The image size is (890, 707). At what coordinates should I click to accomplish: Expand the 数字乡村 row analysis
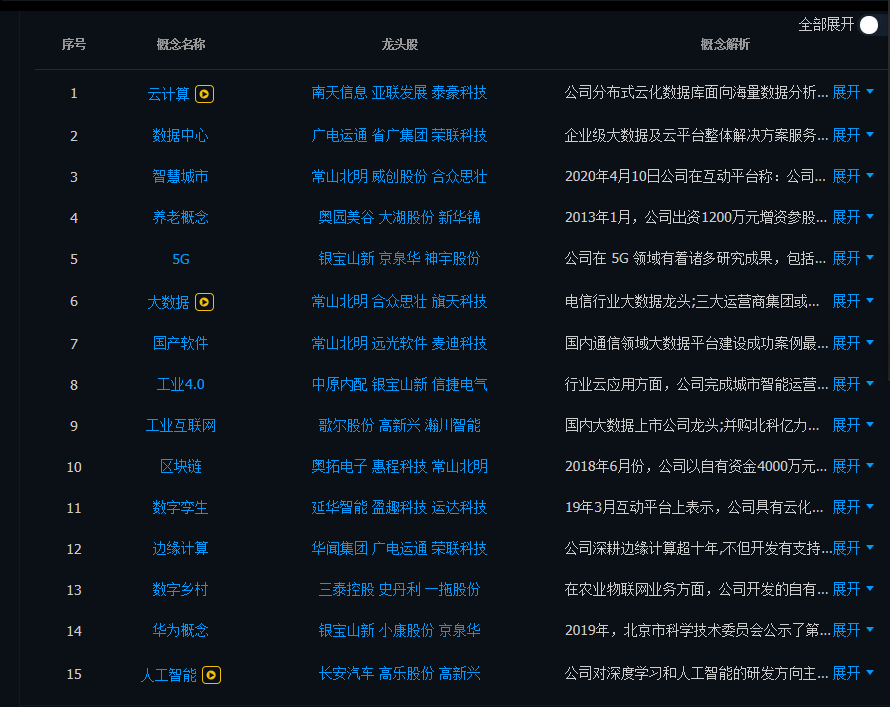tap(853, 589)
